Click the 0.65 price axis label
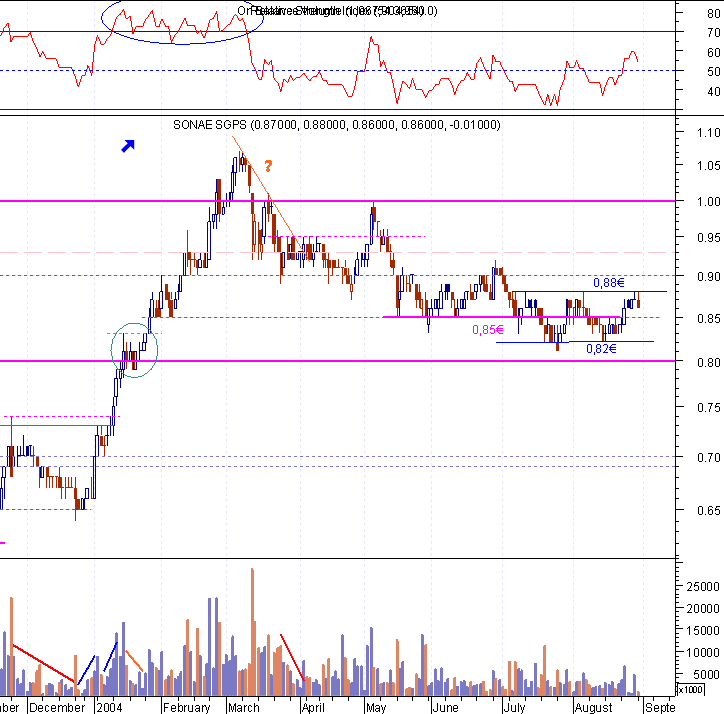Screen dimensions: 724x714 point(708,510)
